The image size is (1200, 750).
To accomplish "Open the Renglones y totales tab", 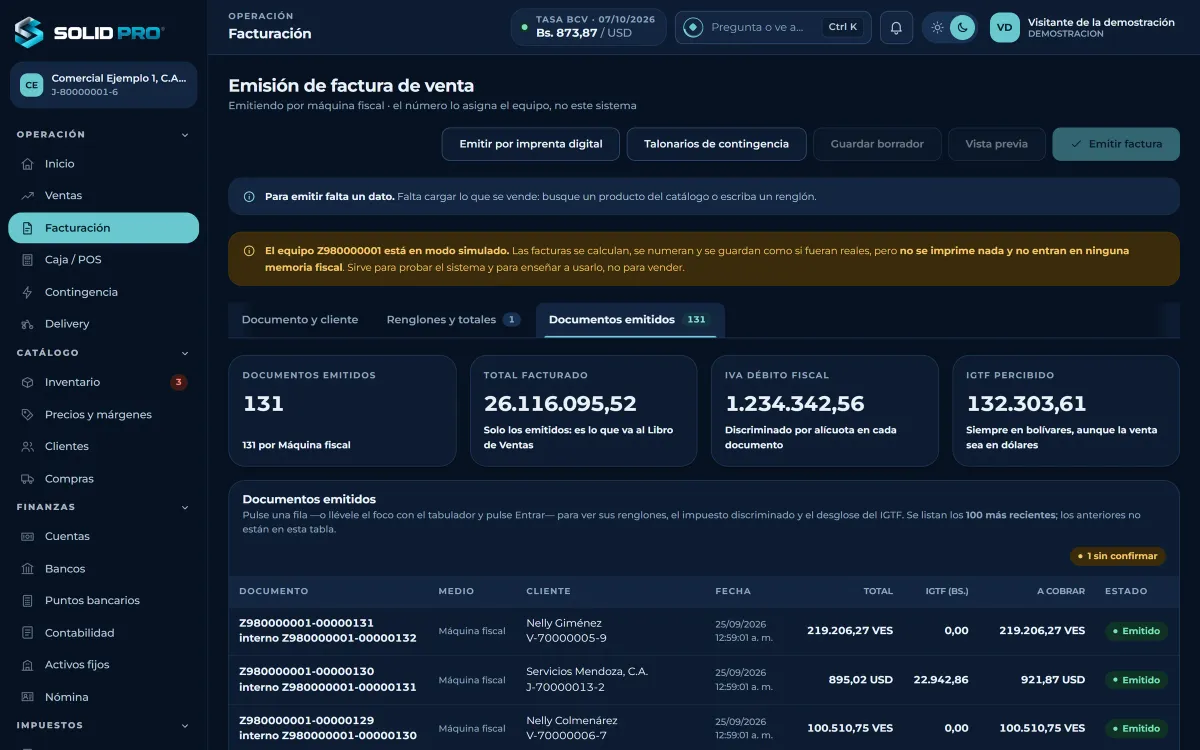I will [453, 320].
